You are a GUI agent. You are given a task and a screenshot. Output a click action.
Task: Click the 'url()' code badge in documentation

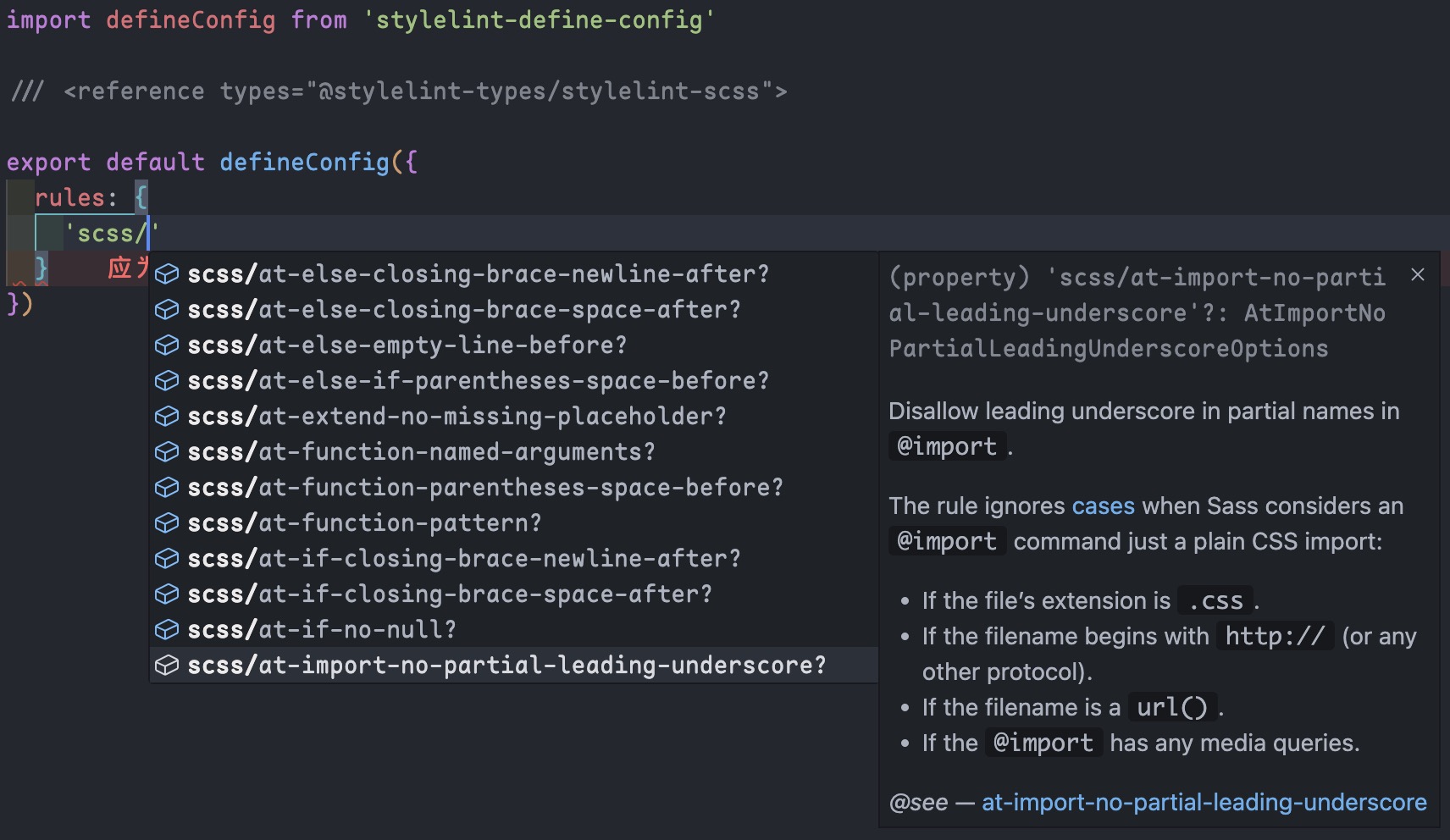tap(1172, 707)
